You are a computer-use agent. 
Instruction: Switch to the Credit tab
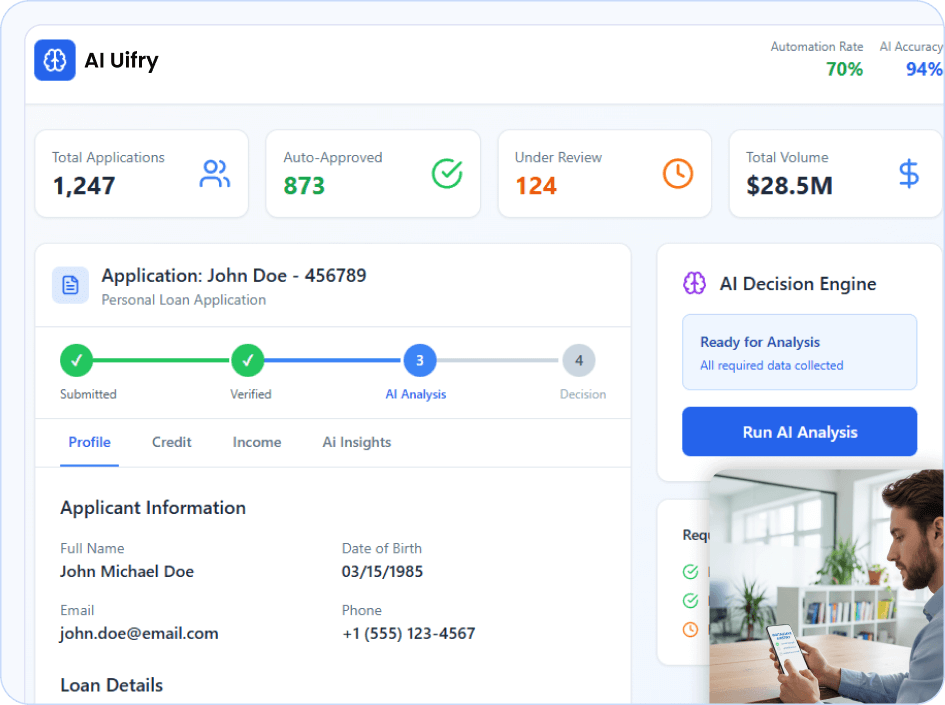171,442
